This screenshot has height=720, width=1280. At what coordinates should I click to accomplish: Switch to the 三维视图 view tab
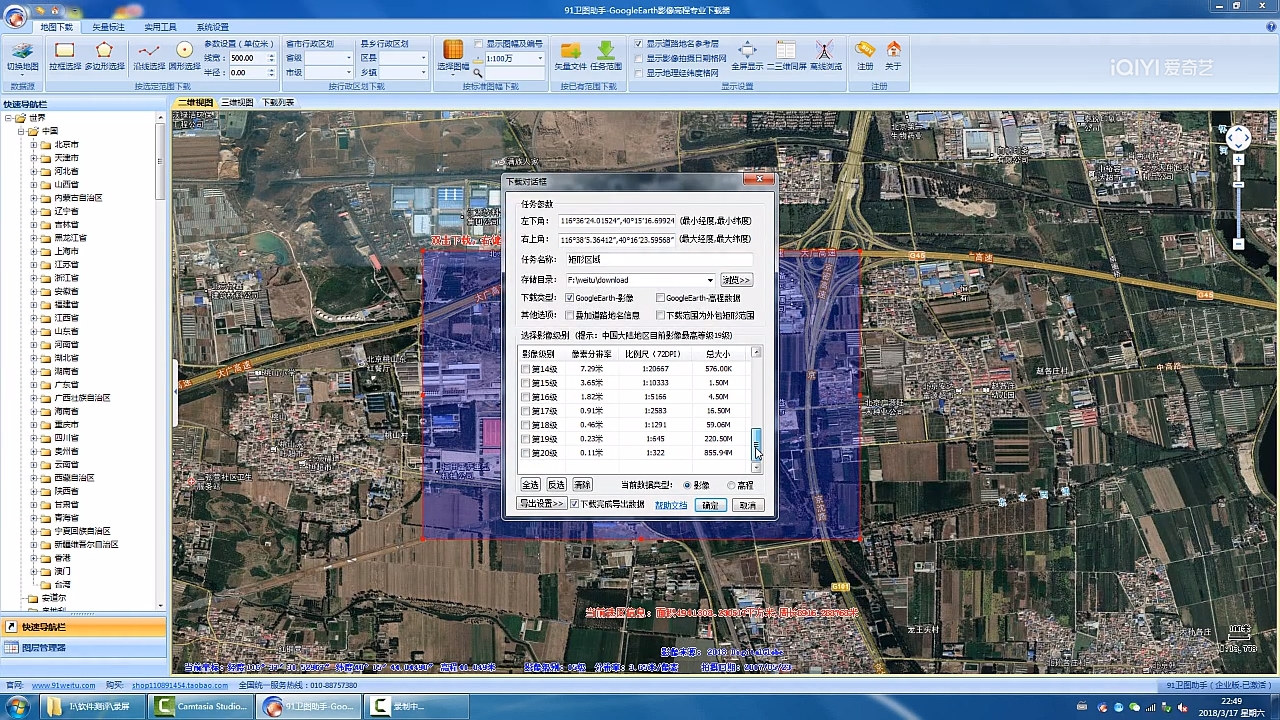pyautogui.click(x=237, y=102)
